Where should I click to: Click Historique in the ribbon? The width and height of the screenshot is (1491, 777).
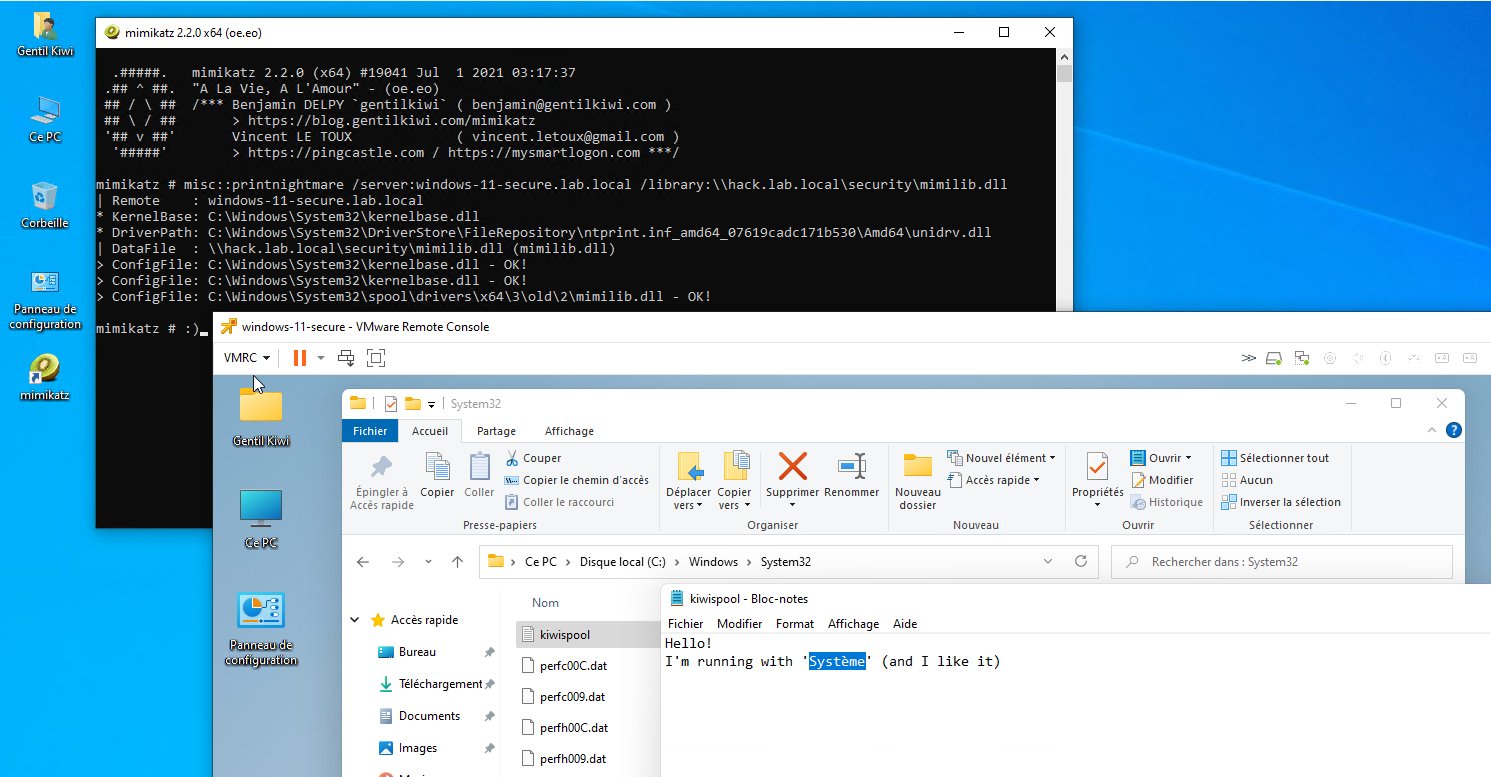(x=1166, y=502)
